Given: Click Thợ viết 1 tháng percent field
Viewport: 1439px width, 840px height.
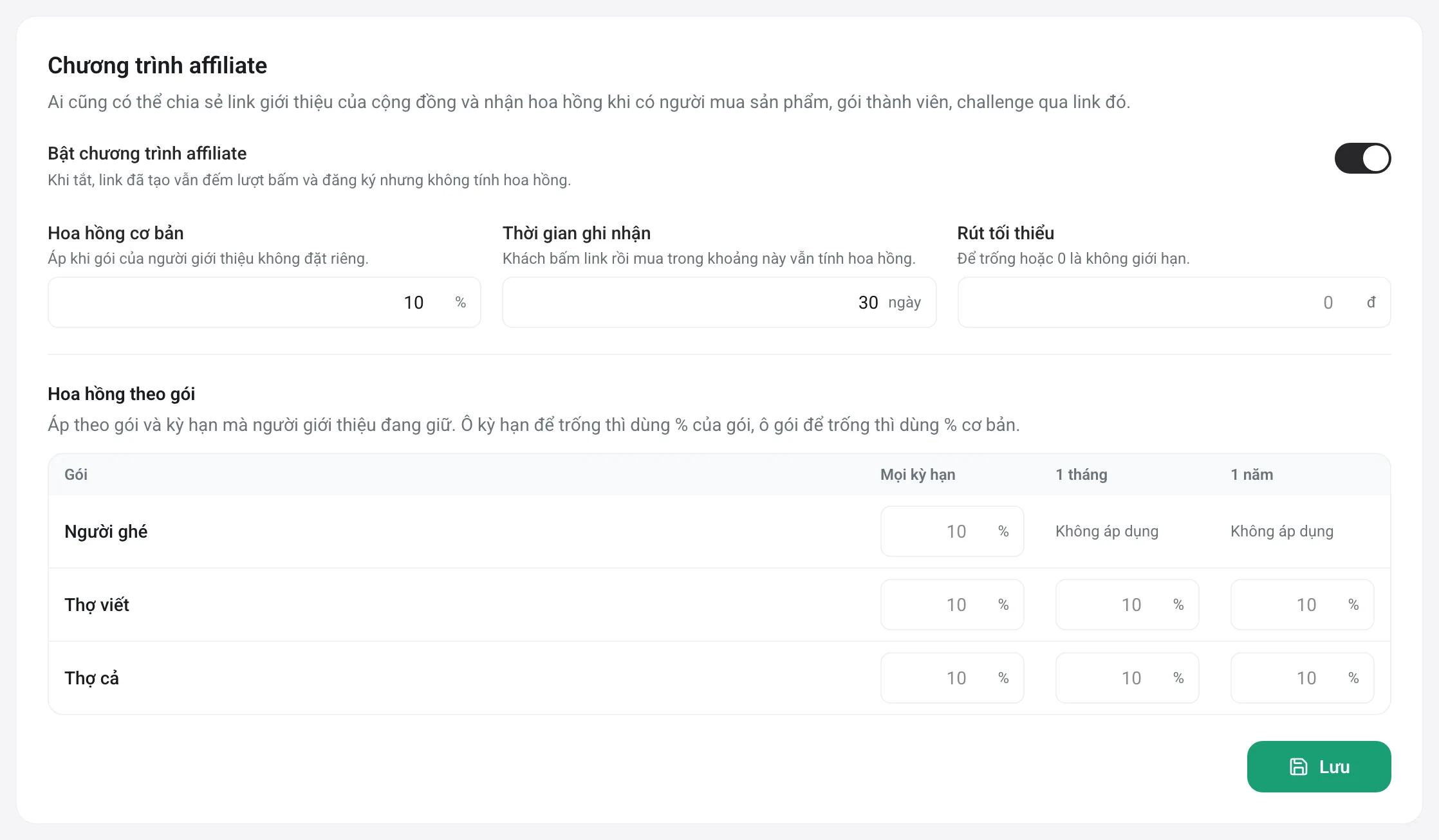Looking at the screenshot, I should (x=1127, y=605).
